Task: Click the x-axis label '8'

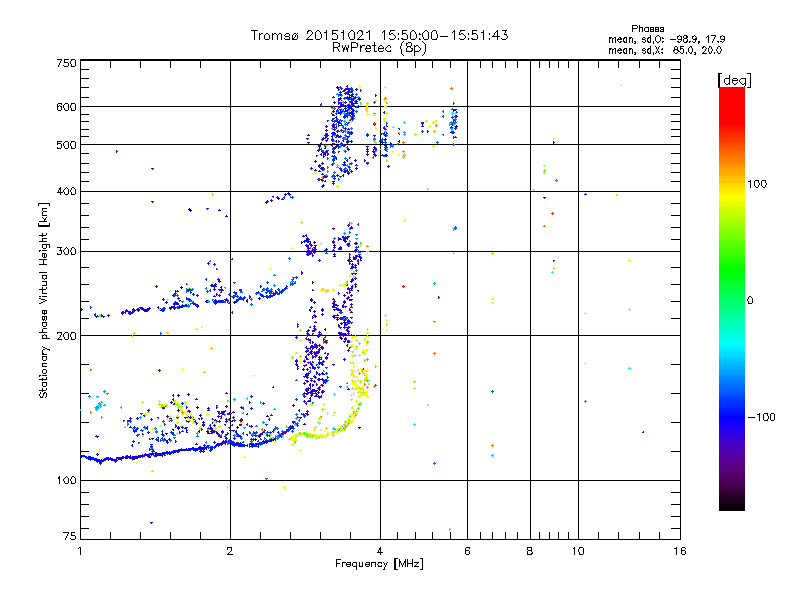Action: (x=530, y=551)
